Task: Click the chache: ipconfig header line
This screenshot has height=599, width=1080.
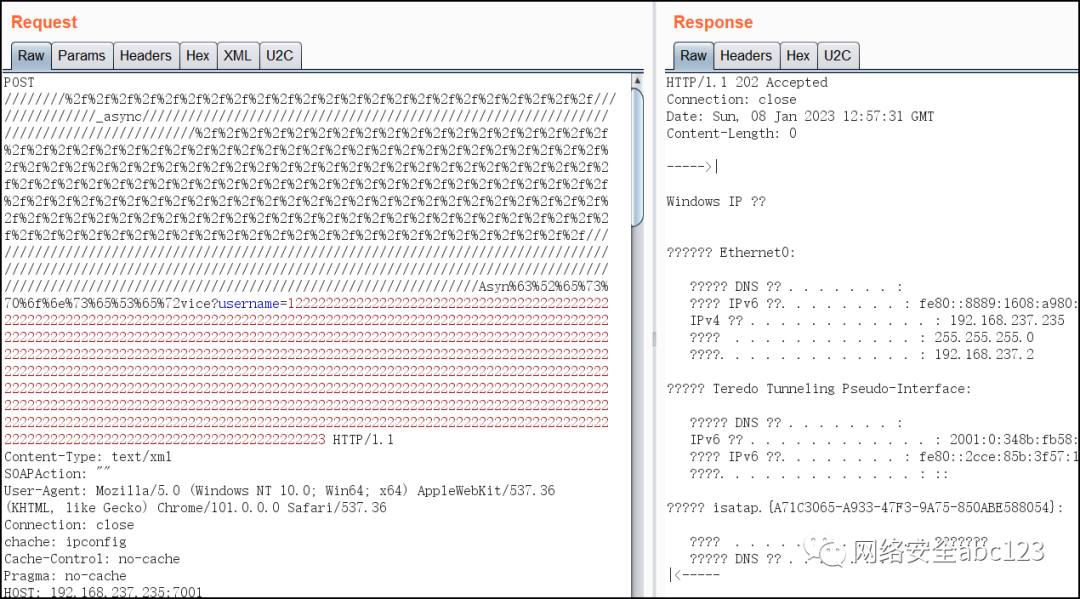Action: click(65, 542)
